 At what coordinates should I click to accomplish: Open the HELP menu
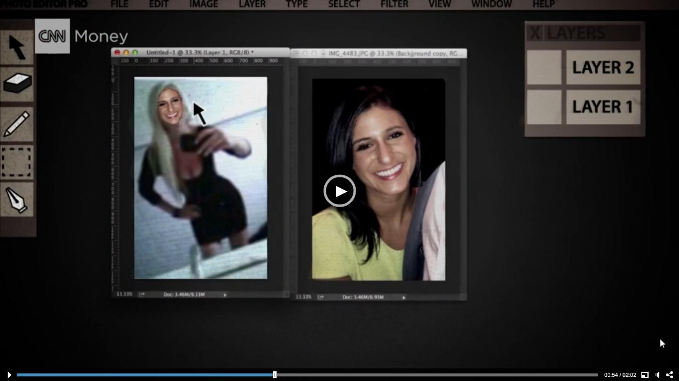[543, 4]
